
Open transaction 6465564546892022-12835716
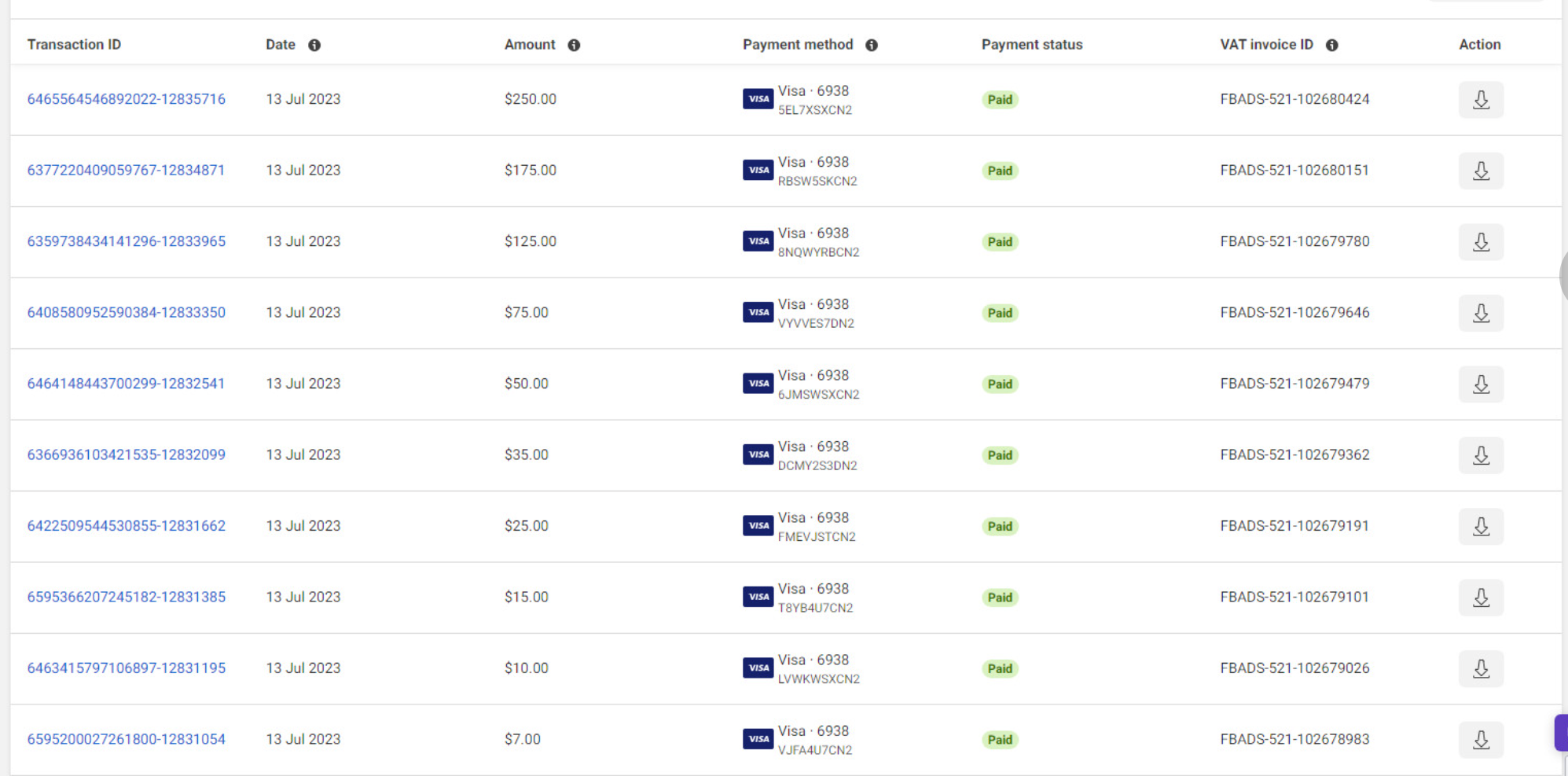(x=127, y=99)
